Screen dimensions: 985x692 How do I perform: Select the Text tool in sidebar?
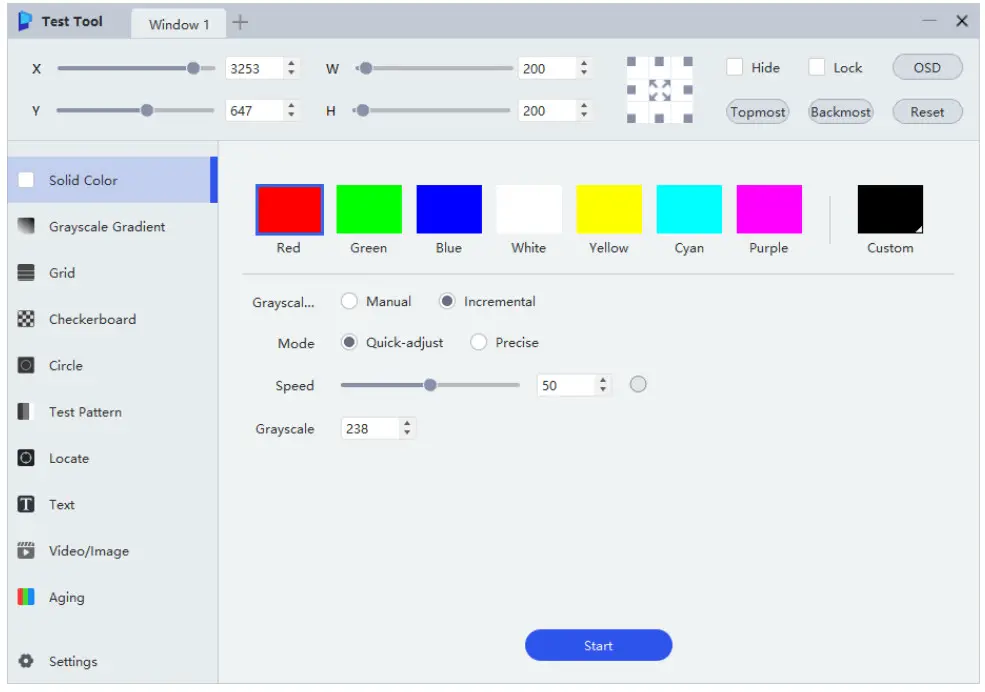[62, 504]
